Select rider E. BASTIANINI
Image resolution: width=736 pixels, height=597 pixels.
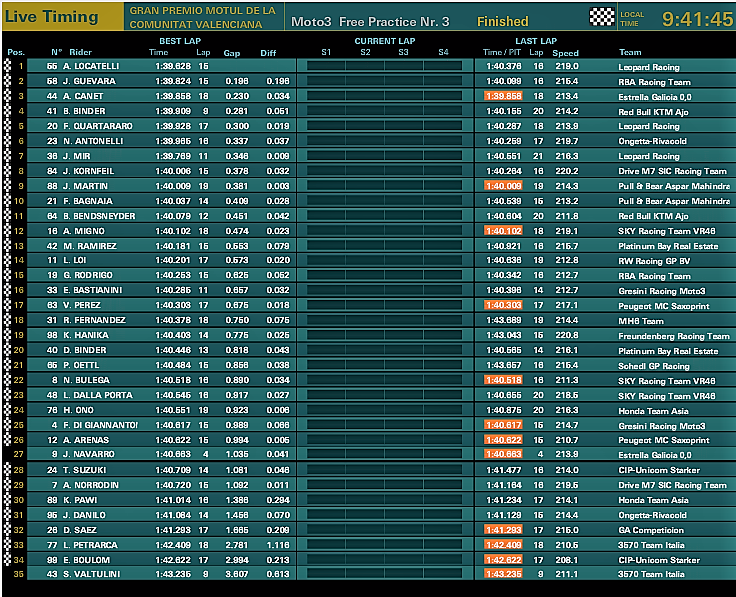click(x=92, y=291)
